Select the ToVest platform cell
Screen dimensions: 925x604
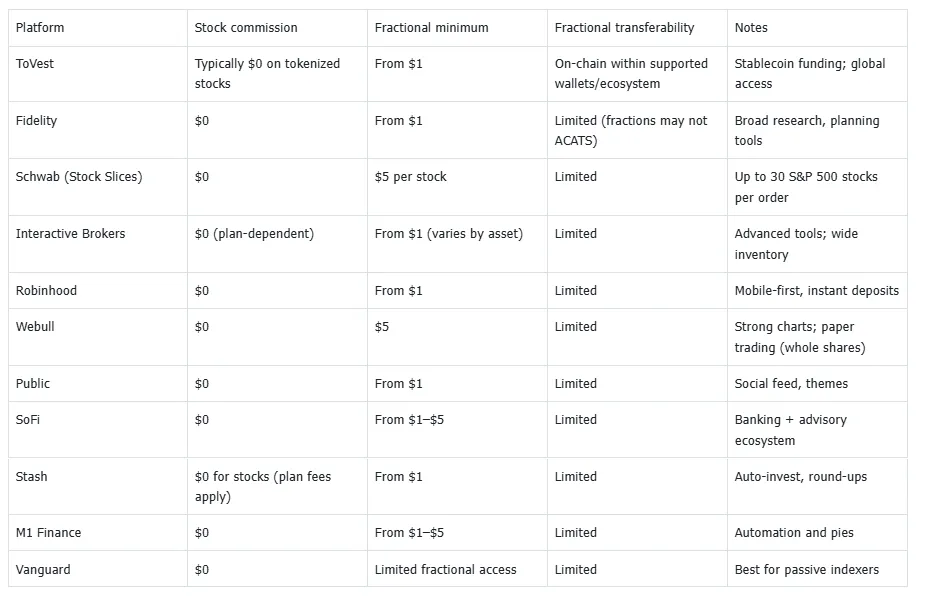pyautogui.click(x=37, y=64)
